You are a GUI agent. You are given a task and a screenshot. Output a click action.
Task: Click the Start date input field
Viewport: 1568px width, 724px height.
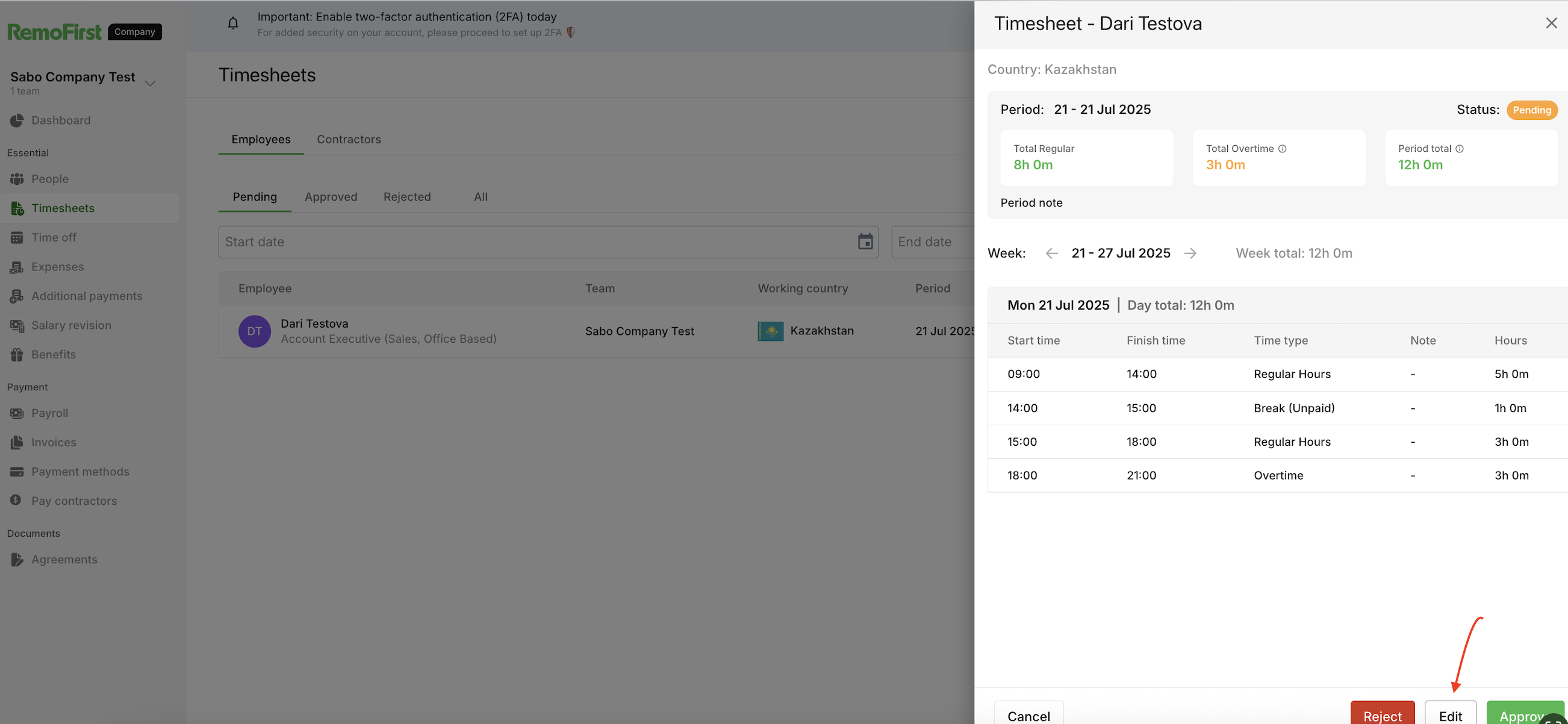pos(536,242)
